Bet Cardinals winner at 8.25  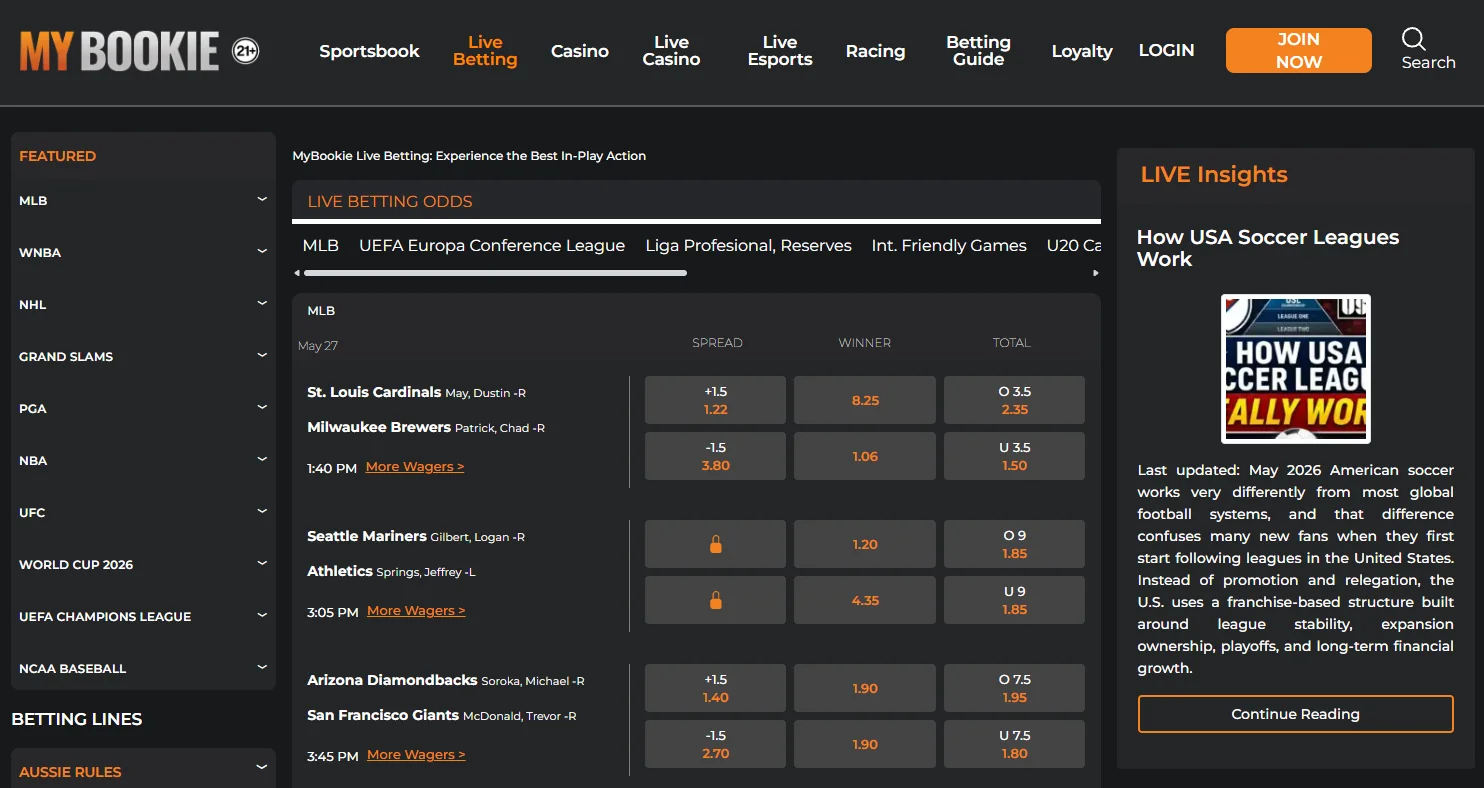(865, 400)
